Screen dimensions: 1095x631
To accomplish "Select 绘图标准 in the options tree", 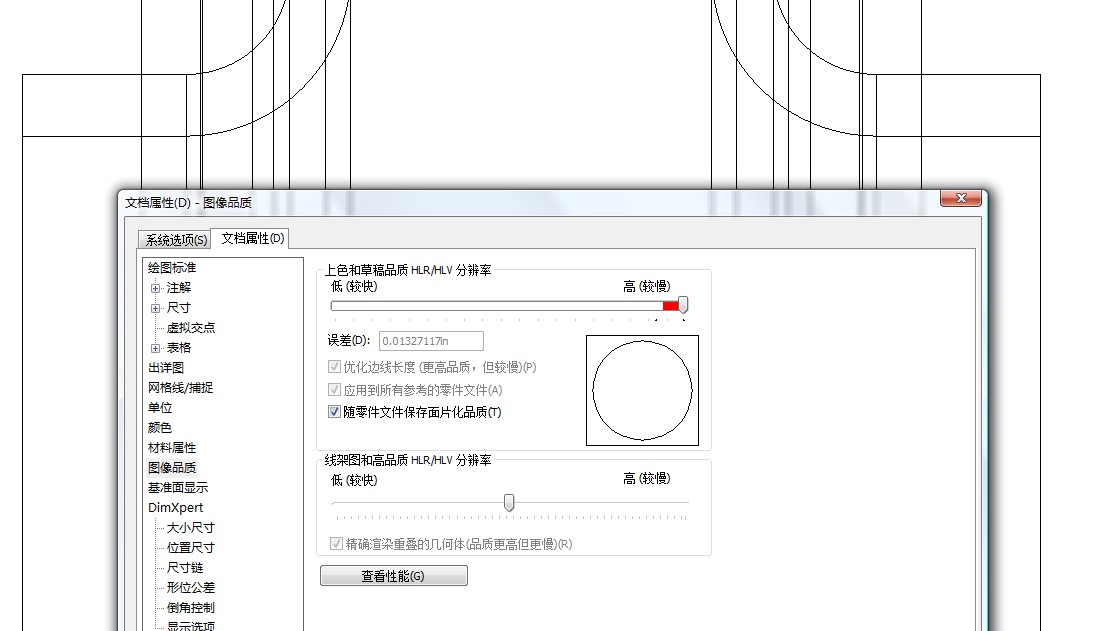I will (172, 267).
